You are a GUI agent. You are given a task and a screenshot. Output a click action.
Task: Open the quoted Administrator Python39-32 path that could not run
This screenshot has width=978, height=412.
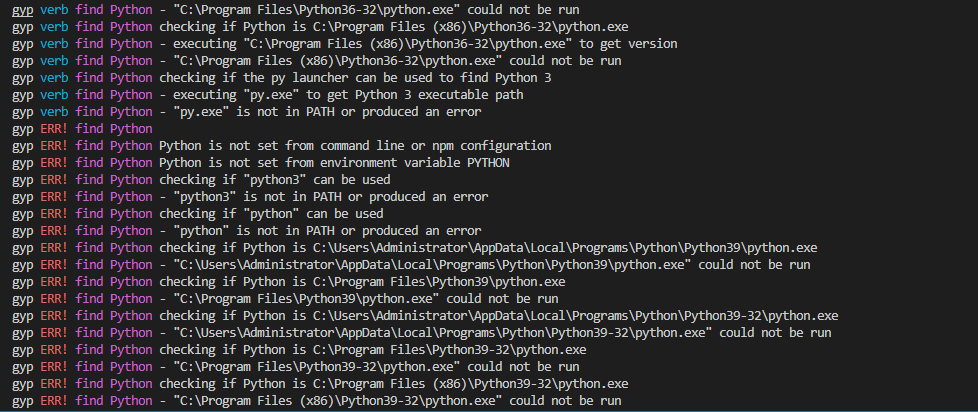pyautogui.click(x=443, y=332)
